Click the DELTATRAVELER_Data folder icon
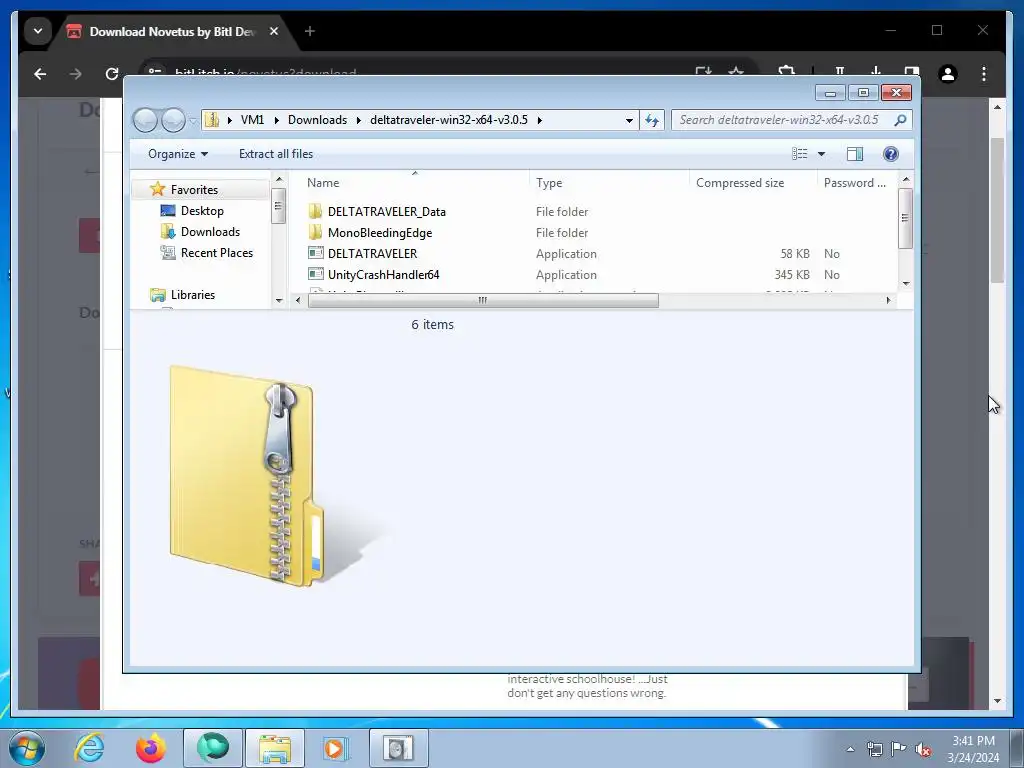The image size is (1024, 768). tap(315, 211)
